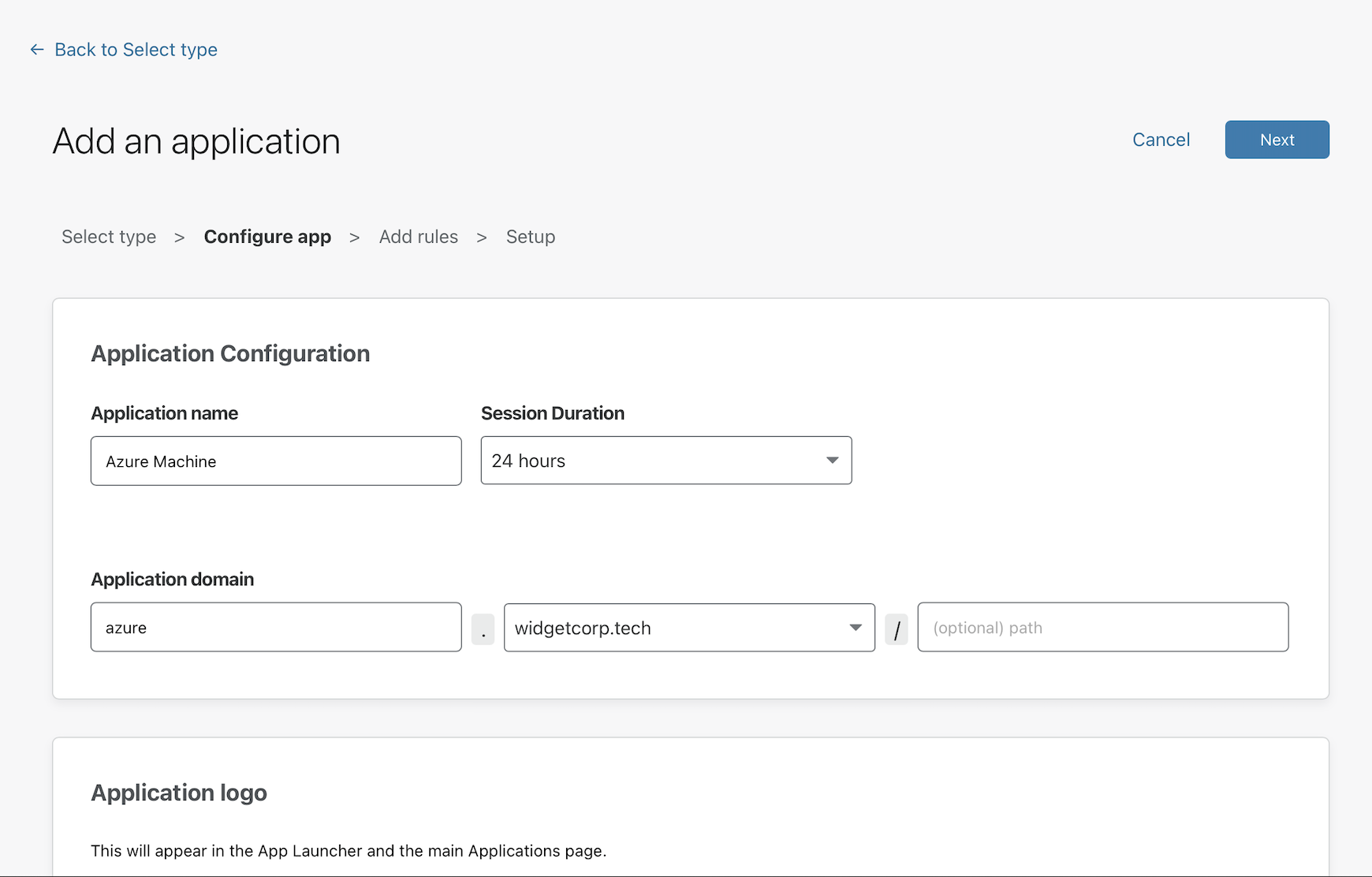The width and height of the screenshot is (1372, 877).
Task: Expand the 24 hours duration selector
Action: [x=665, y=460]
